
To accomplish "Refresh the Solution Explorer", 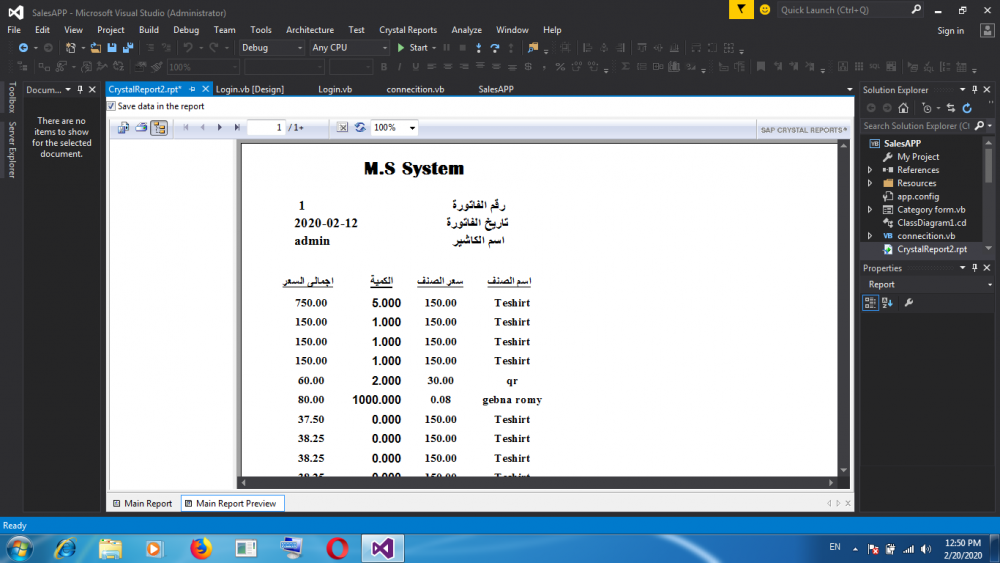I will coord(967,108).
